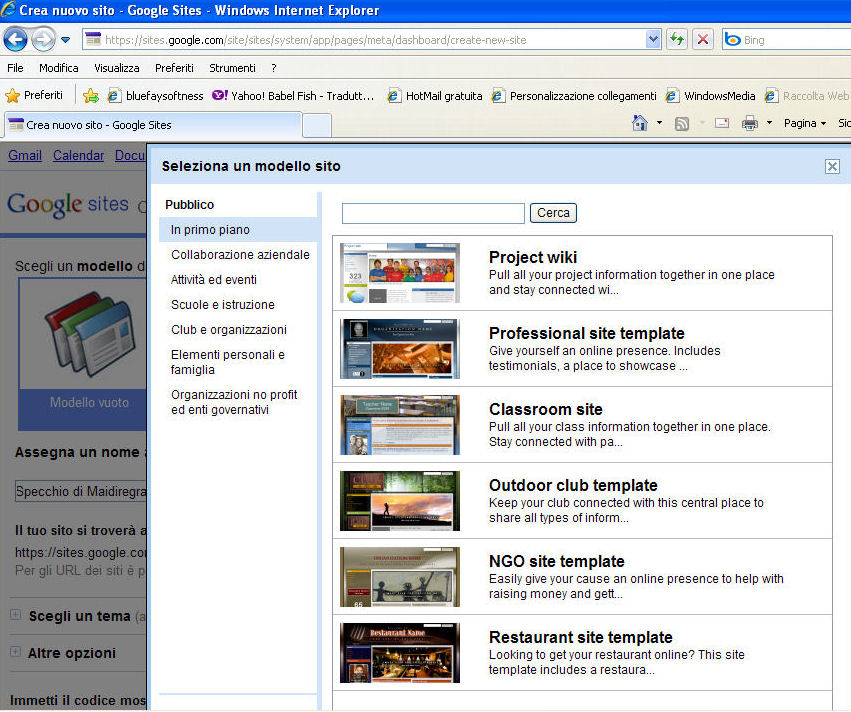Go back with the browser Back arrow
This screenshot has height=712, width=851.
tap(15, 40)
